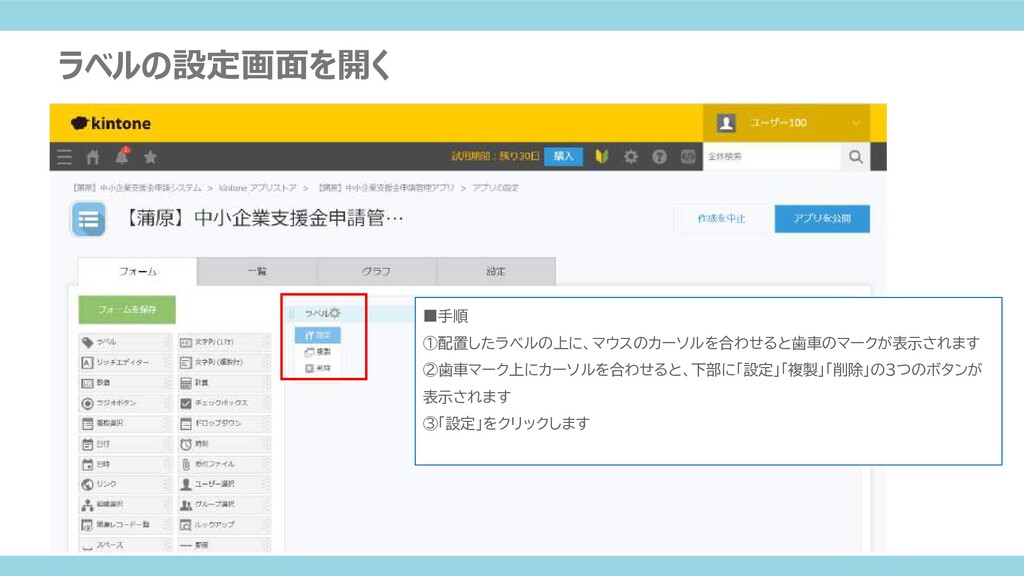Expand the ユーザー100 account dropdown
The height and width of the screenshot is (576, 1024).
(786, 123)
